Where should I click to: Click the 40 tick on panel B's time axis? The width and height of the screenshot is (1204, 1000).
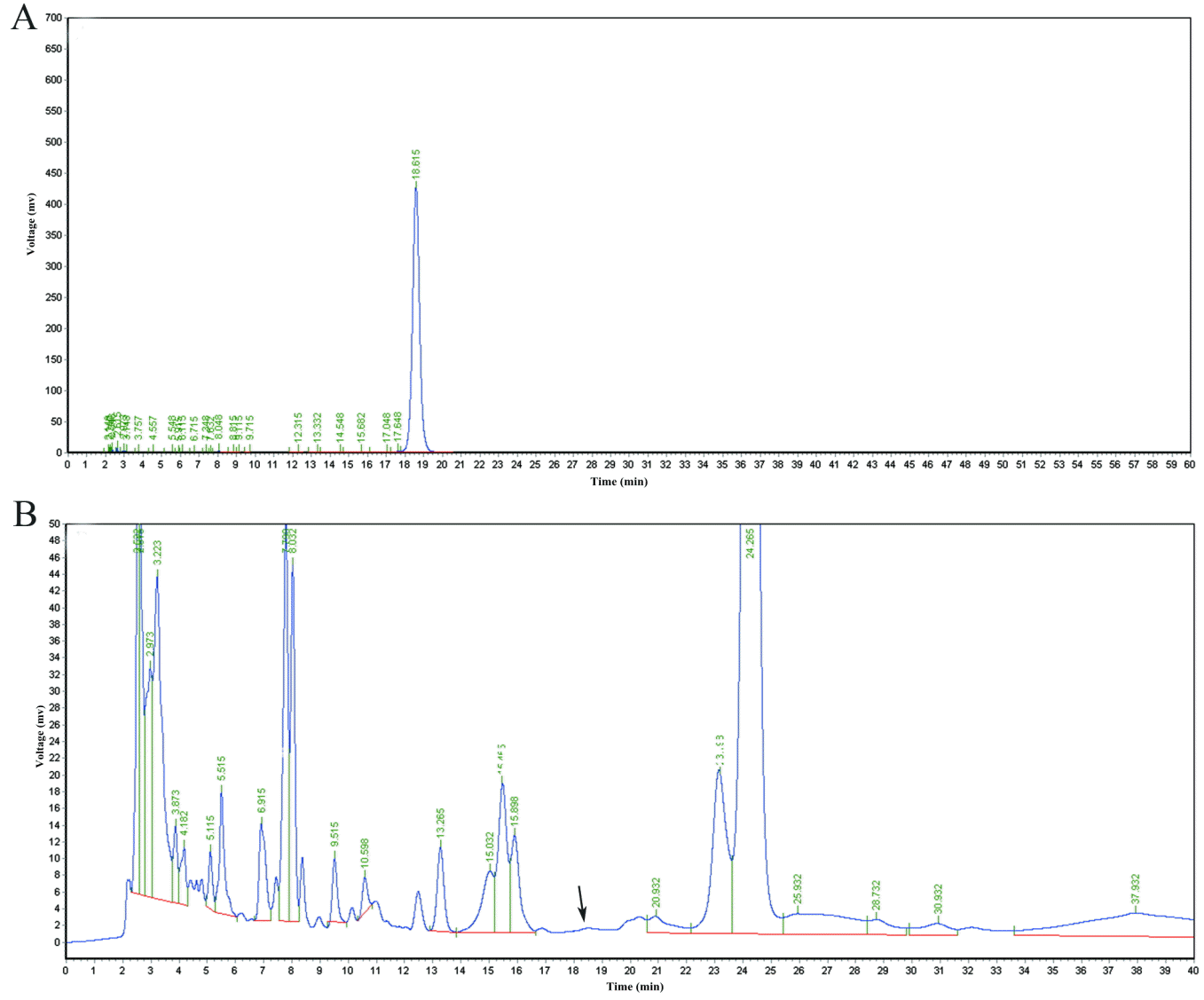pyautogui.click(x=1193, y=971)
